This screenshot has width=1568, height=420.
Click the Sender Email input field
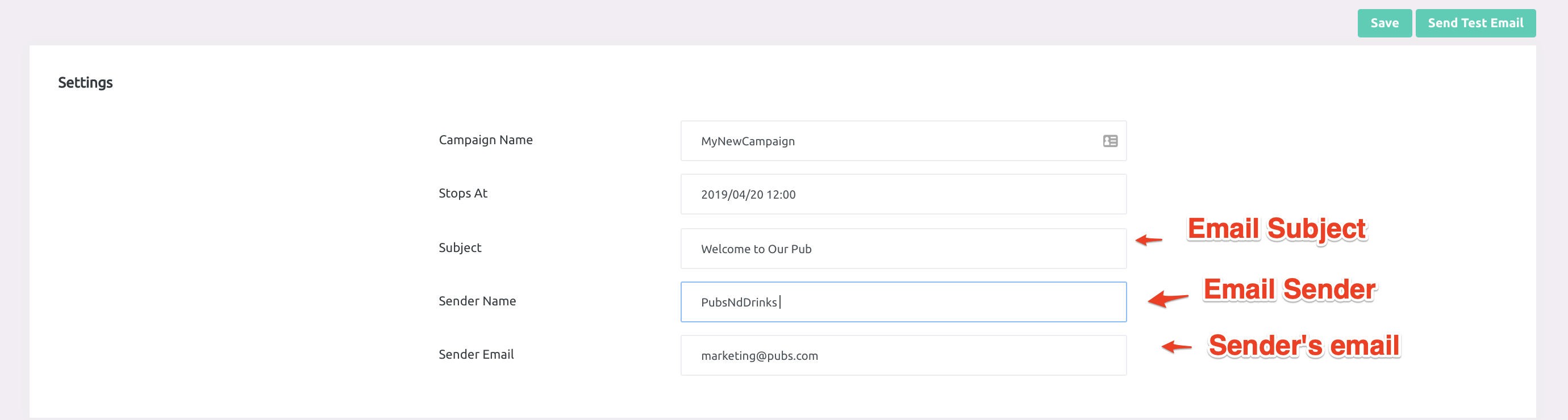[x=903, y=355]
